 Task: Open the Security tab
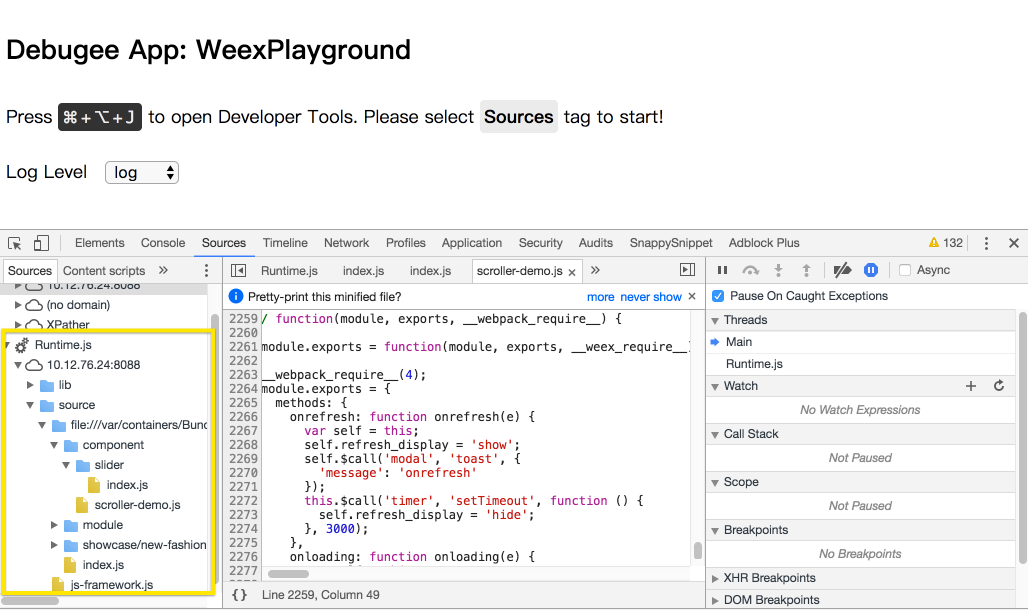tap(540, 243)
